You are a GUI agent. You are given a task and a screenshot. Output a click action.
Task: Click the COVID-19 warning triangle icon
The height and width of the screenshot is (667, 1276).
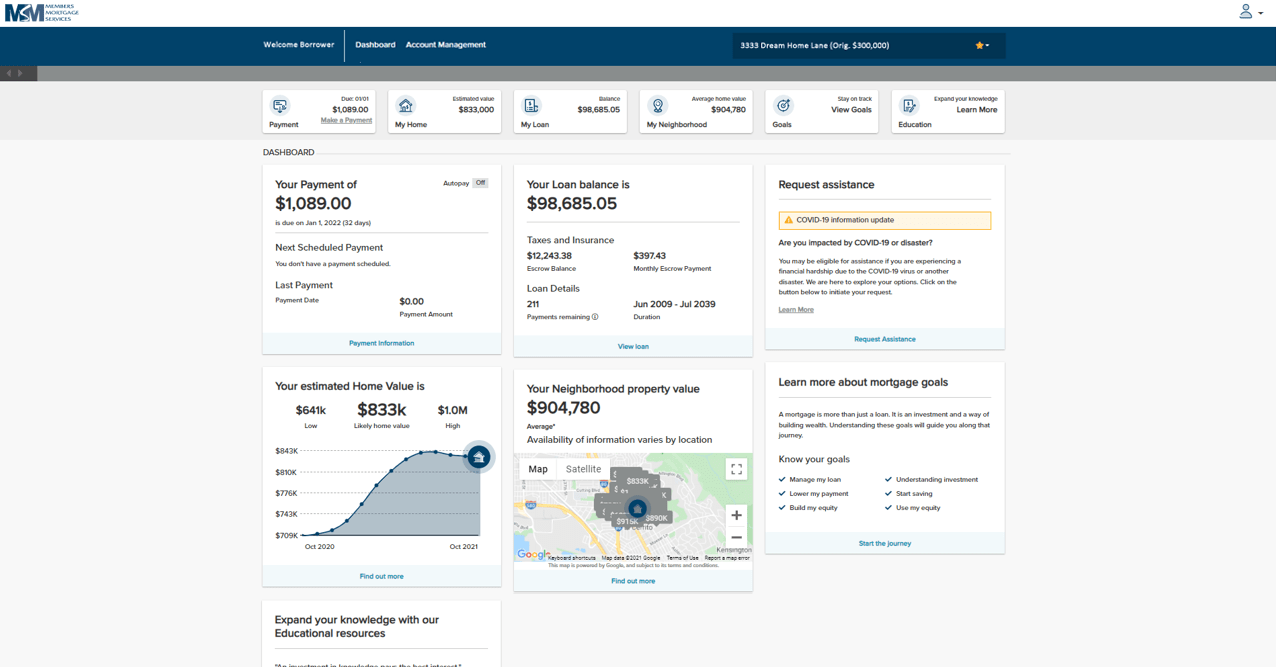(x=788, y=220)
